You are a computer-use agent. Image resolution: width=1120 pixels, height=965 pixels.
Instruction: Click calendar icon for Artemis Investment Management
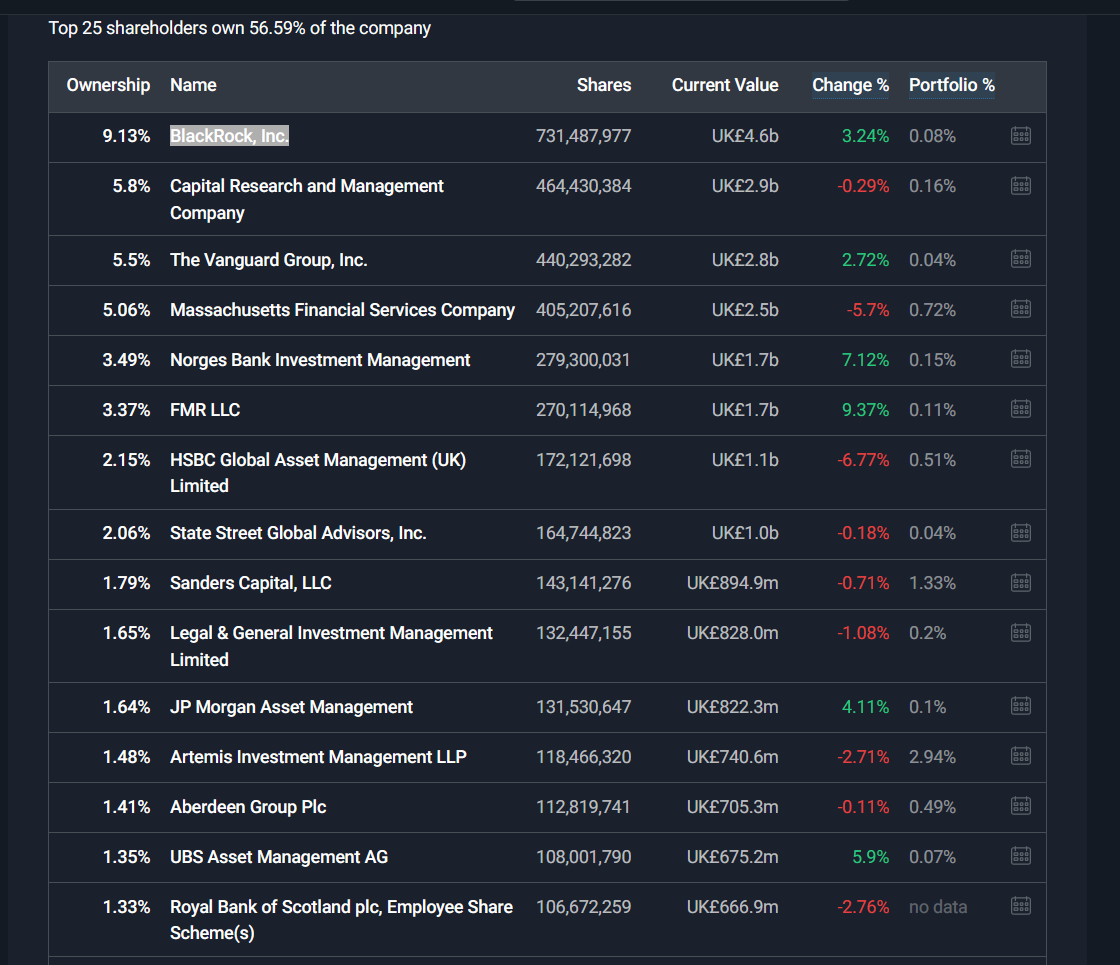pyautogui.click(x=1020, y=756)
